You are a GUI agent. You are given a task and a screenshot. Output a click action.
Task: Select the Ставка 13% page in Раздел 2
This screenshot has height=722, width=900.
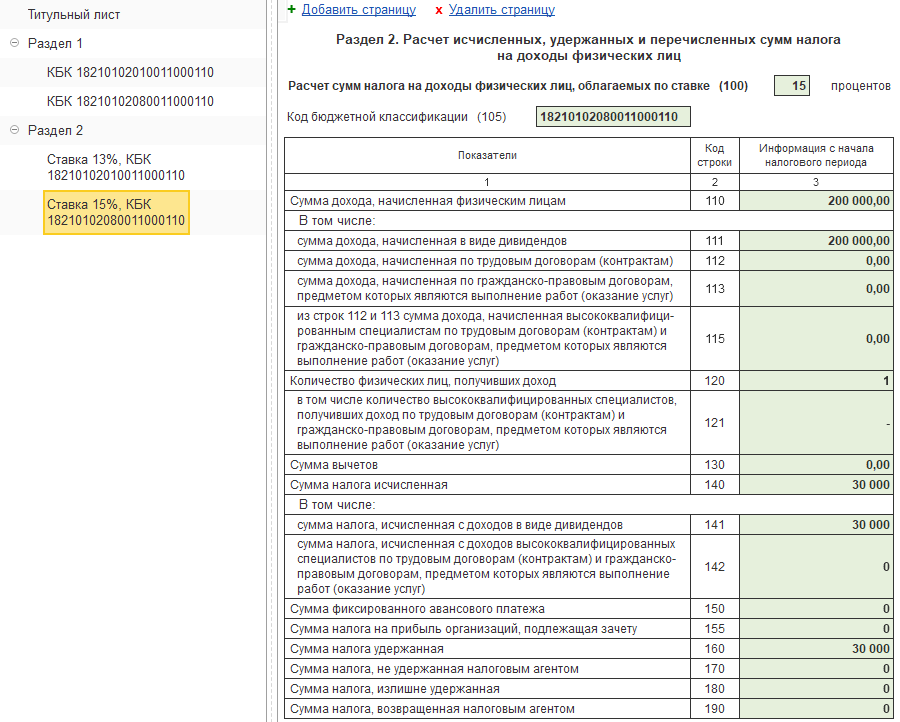pyautogui.click(x=115, y=167)
